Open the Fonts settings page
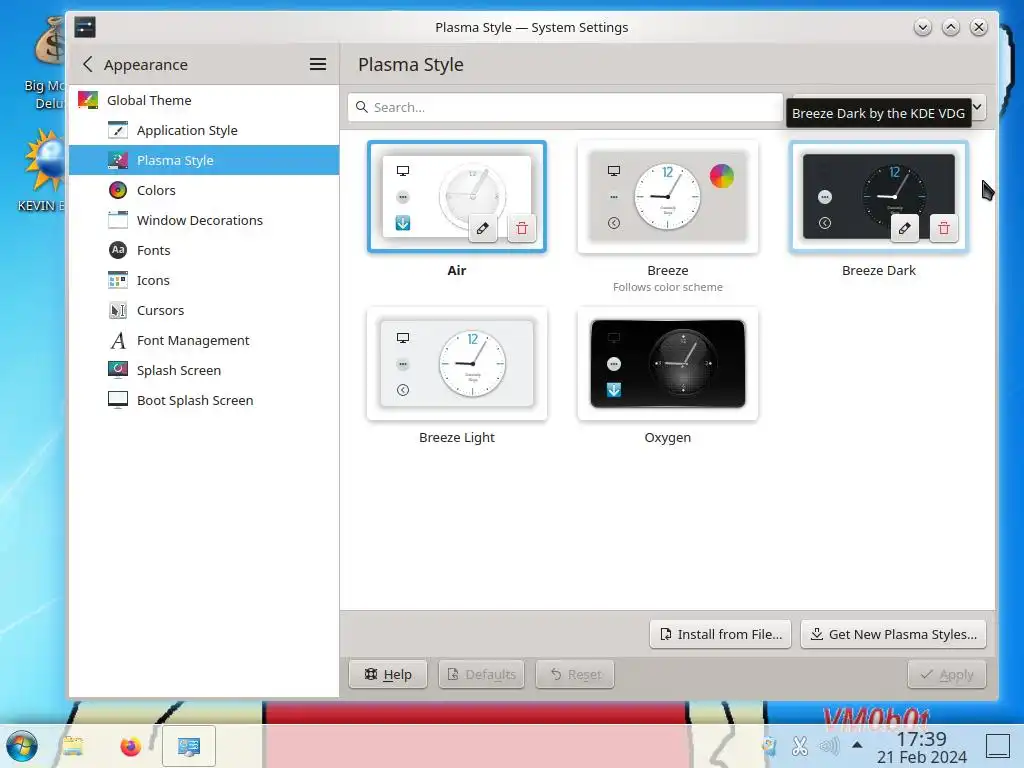Image resolution: width=1024 pixels, height=768 pixels. pos(204,250)
